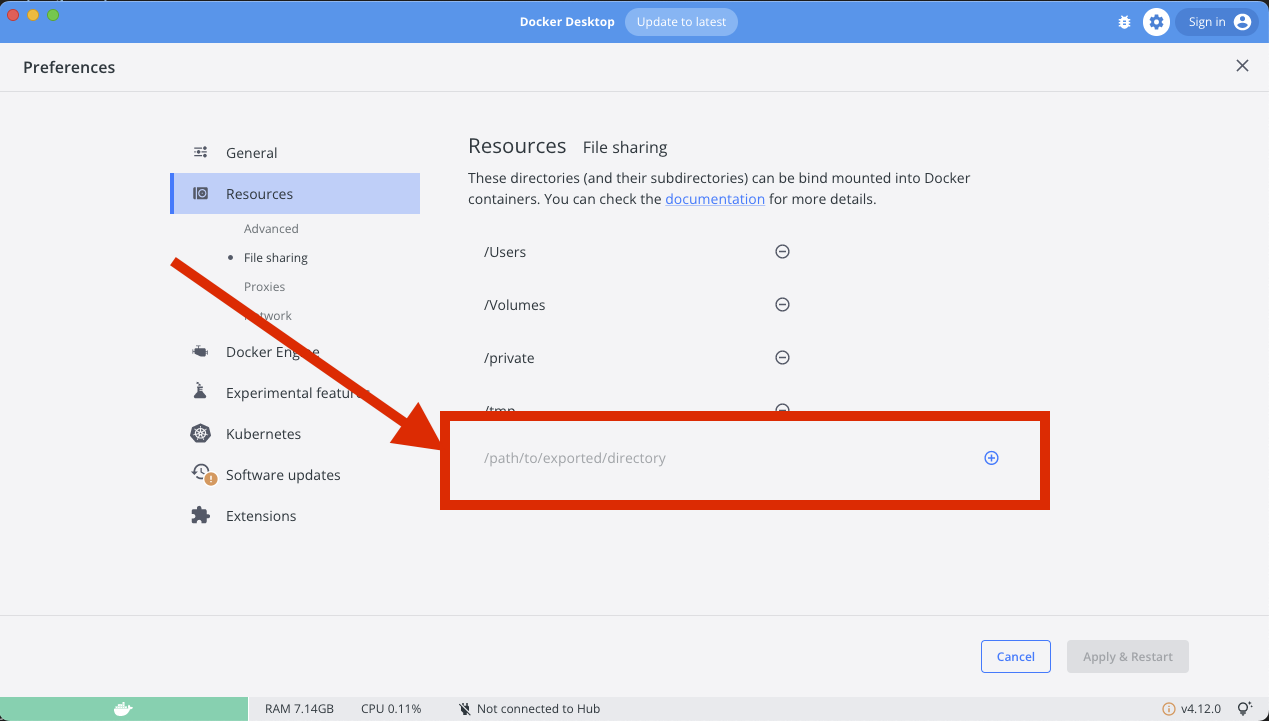
Task: Open the Advanced resources sub-item
Action: pos(271,229)
